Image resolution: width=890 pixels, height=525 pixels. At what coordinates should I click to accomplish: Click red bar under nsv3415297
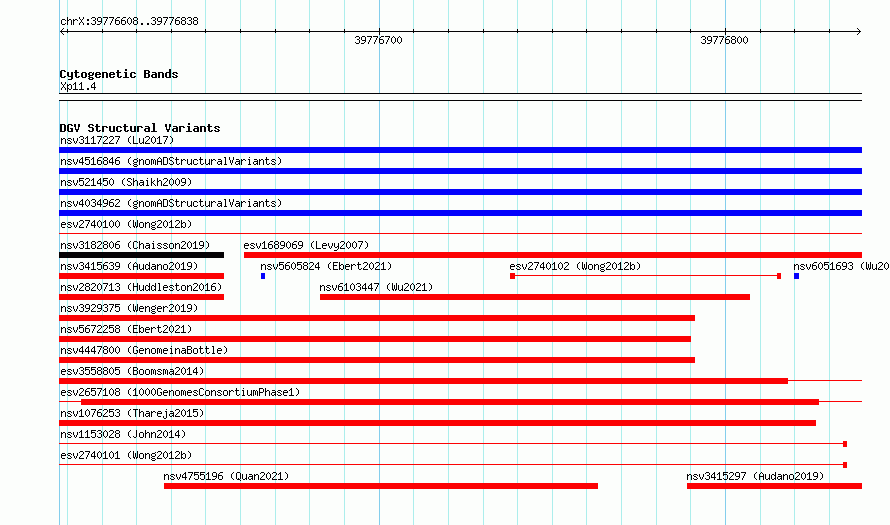(774, 486)
